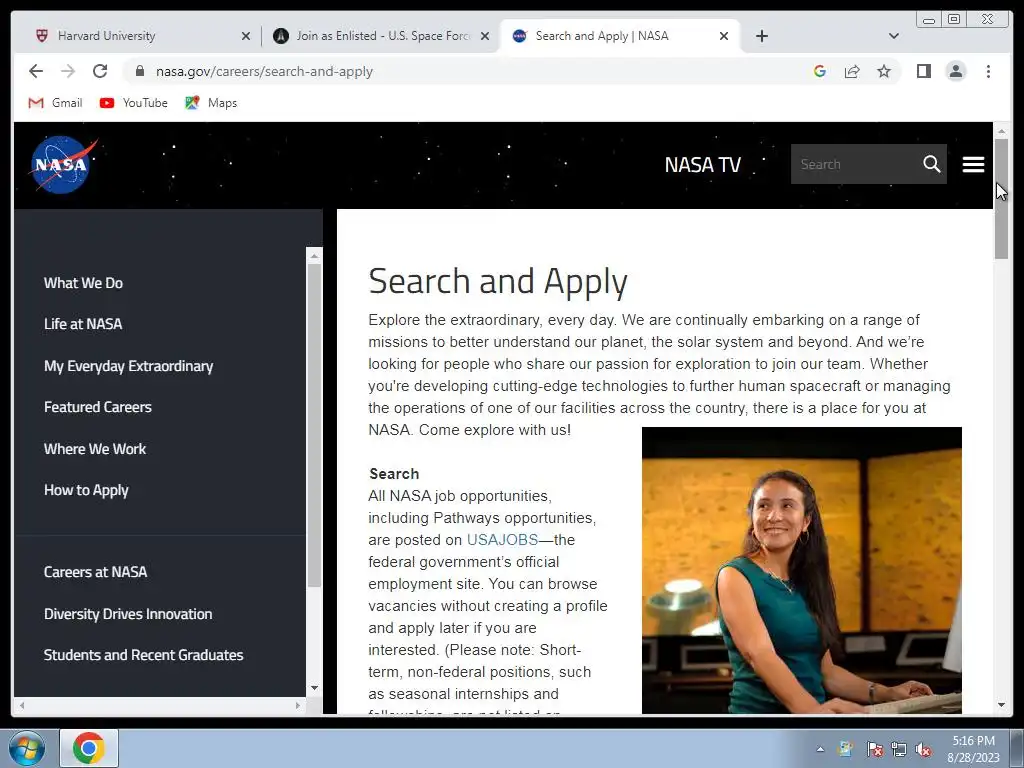Image resolution: width=1024 pixels, height=768 pixels.
Task: Open Where We Work in sidebar
Action: [x=95, y=449]
